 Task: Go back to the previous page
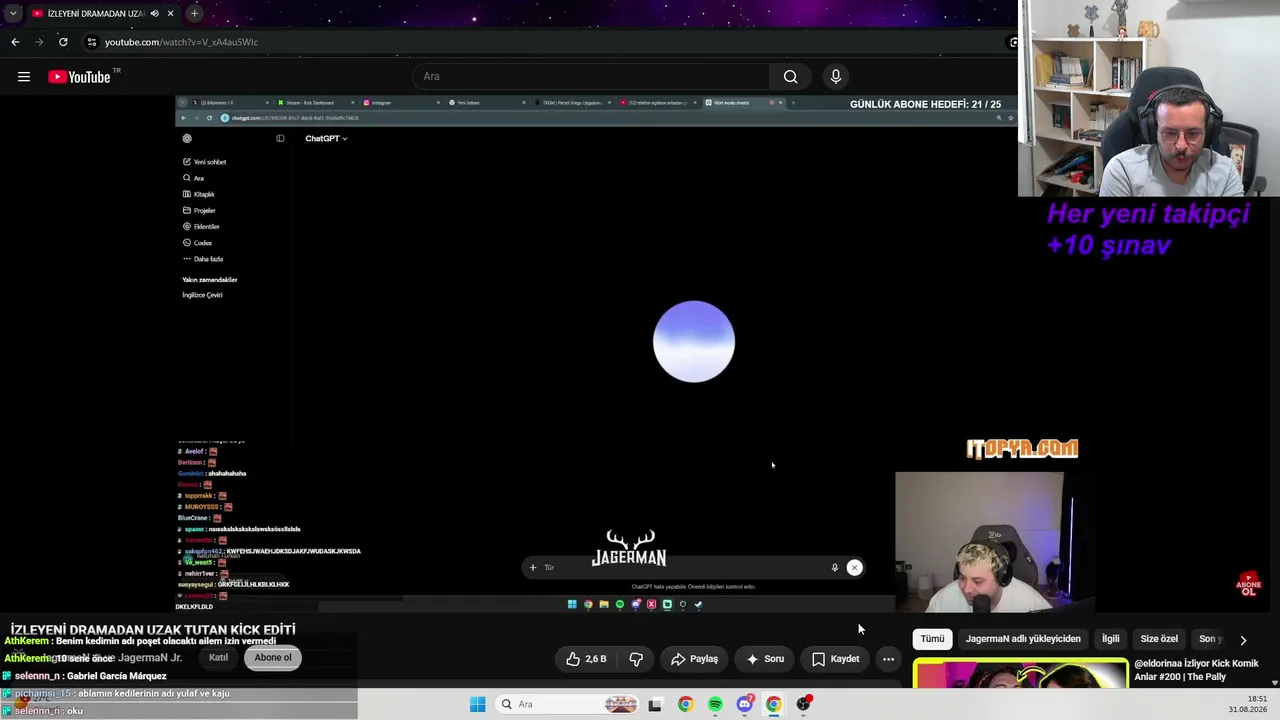pos(15,42)
